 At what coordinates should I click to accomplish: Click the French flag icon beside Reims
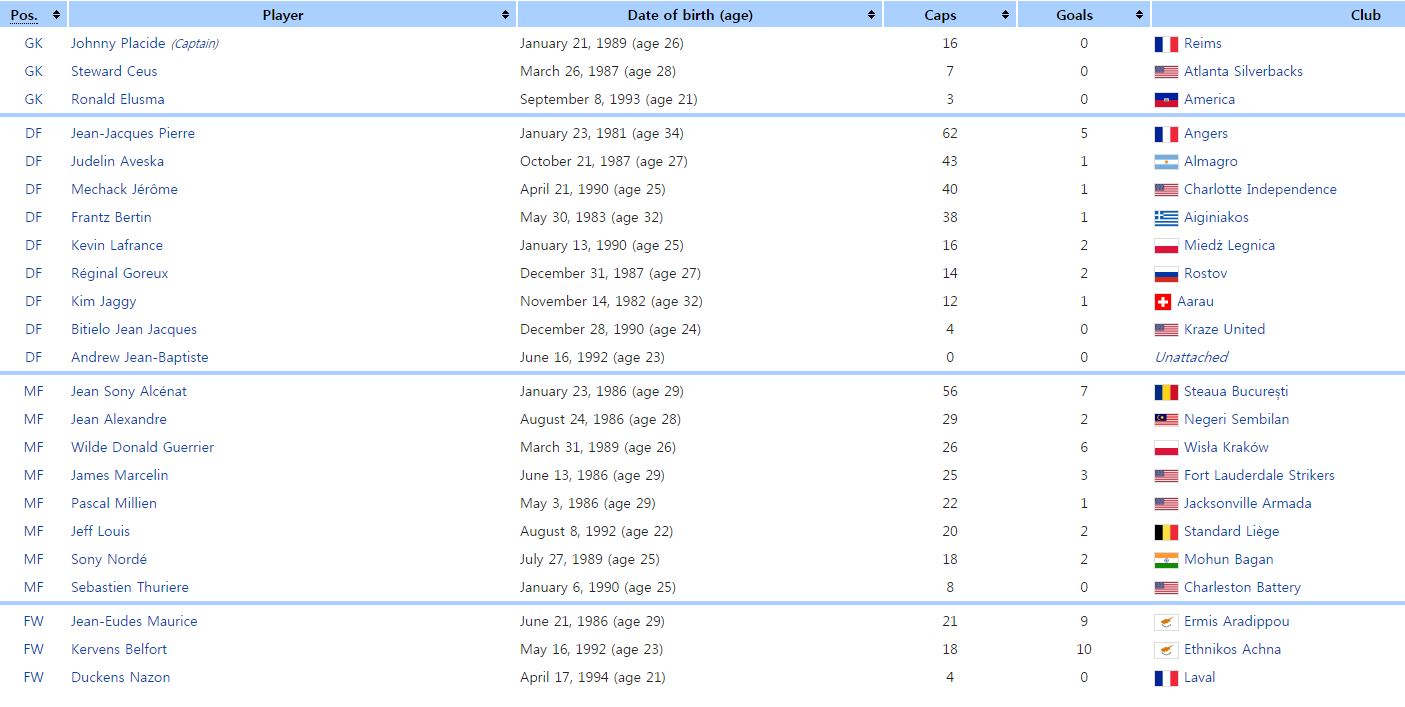coord(1166,44)
